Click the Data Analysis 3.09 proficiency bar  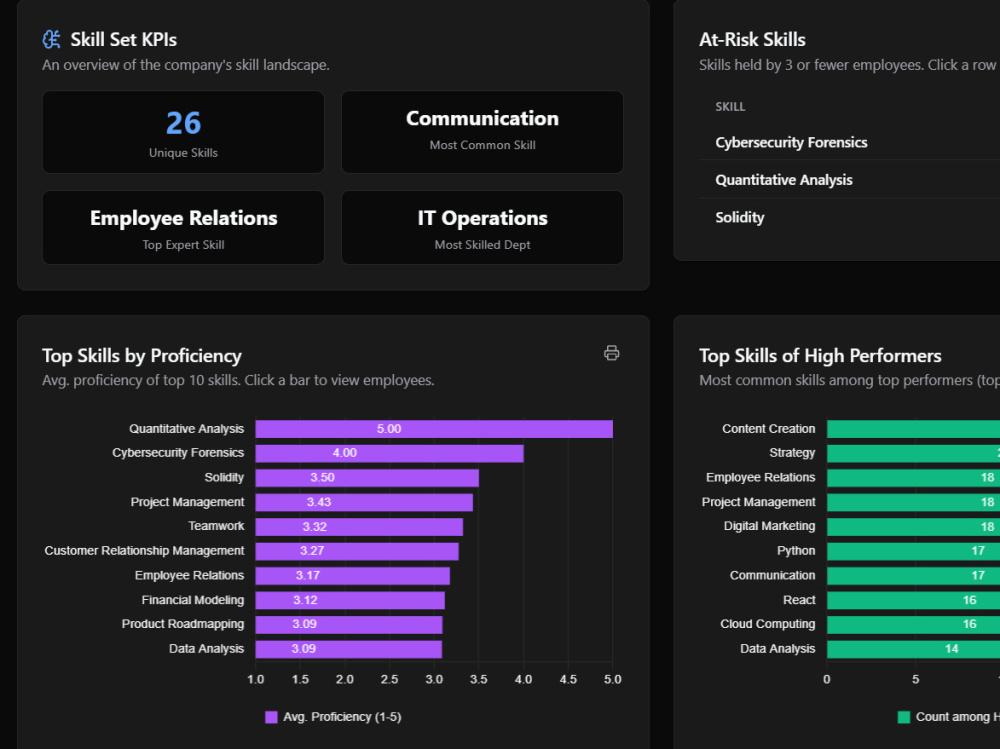(x=349, y=649)
